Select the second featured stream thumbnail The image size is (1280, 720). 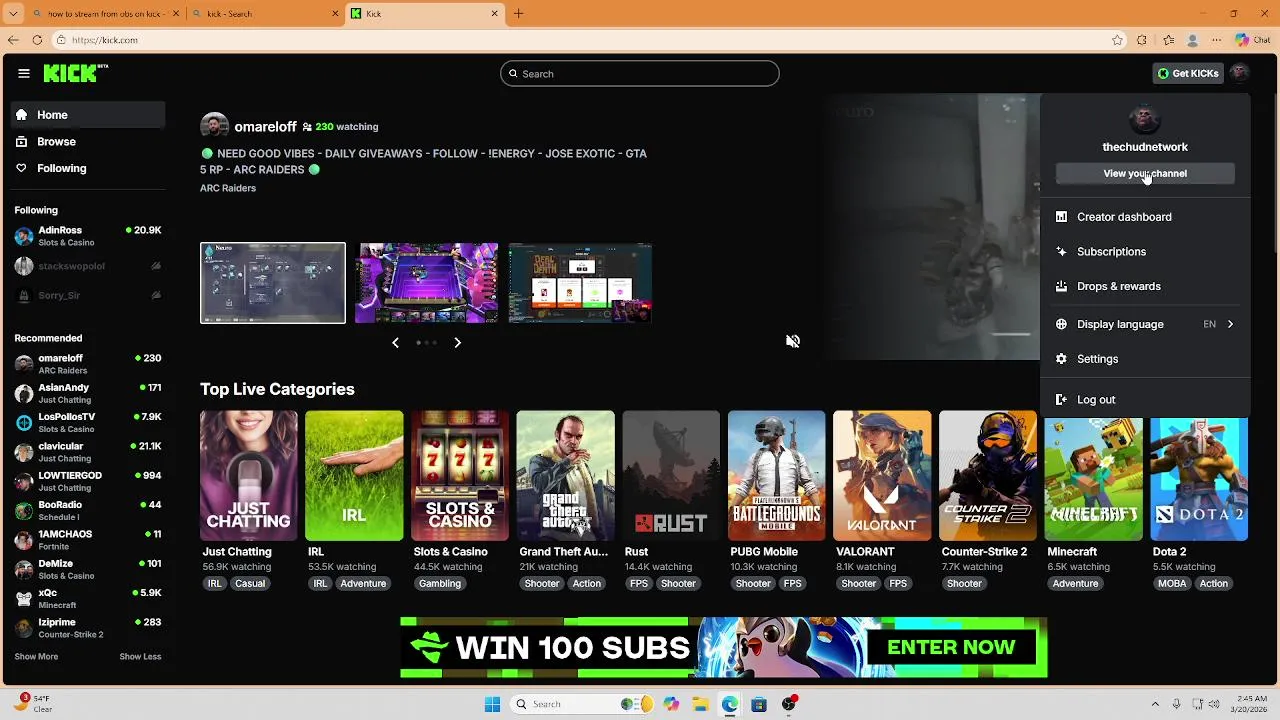point(426,283)
